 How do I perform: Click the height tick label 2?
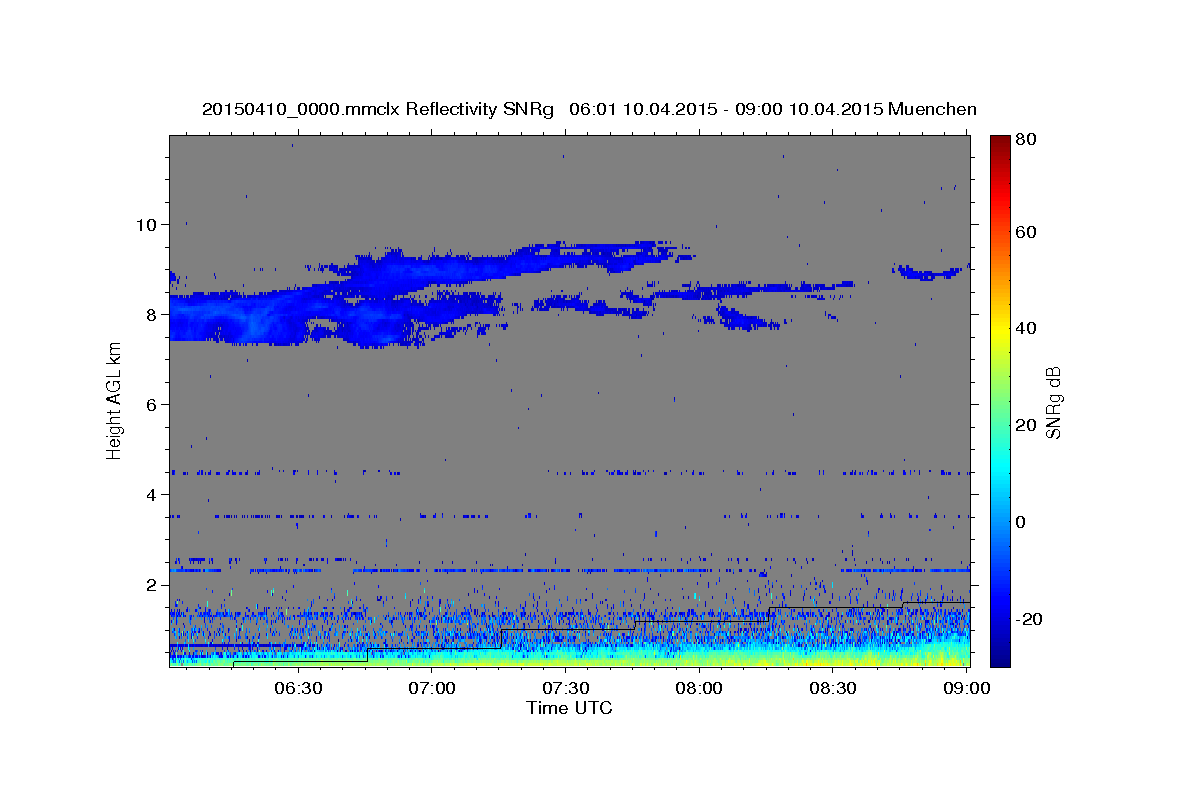pos(153,584)
